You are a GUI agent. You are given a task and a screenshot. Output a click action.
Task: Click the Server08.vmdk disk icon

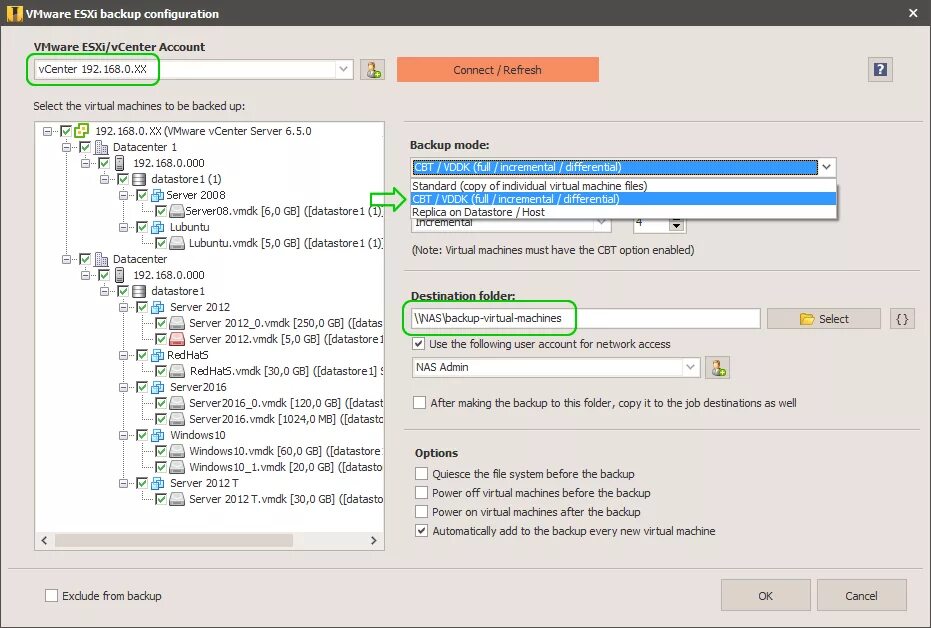tap(176, 211)
